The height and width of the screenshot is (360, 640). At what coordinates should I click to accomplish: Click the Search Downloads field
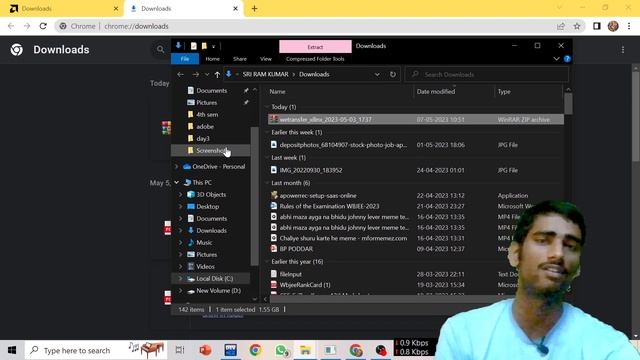click(487, 74)
